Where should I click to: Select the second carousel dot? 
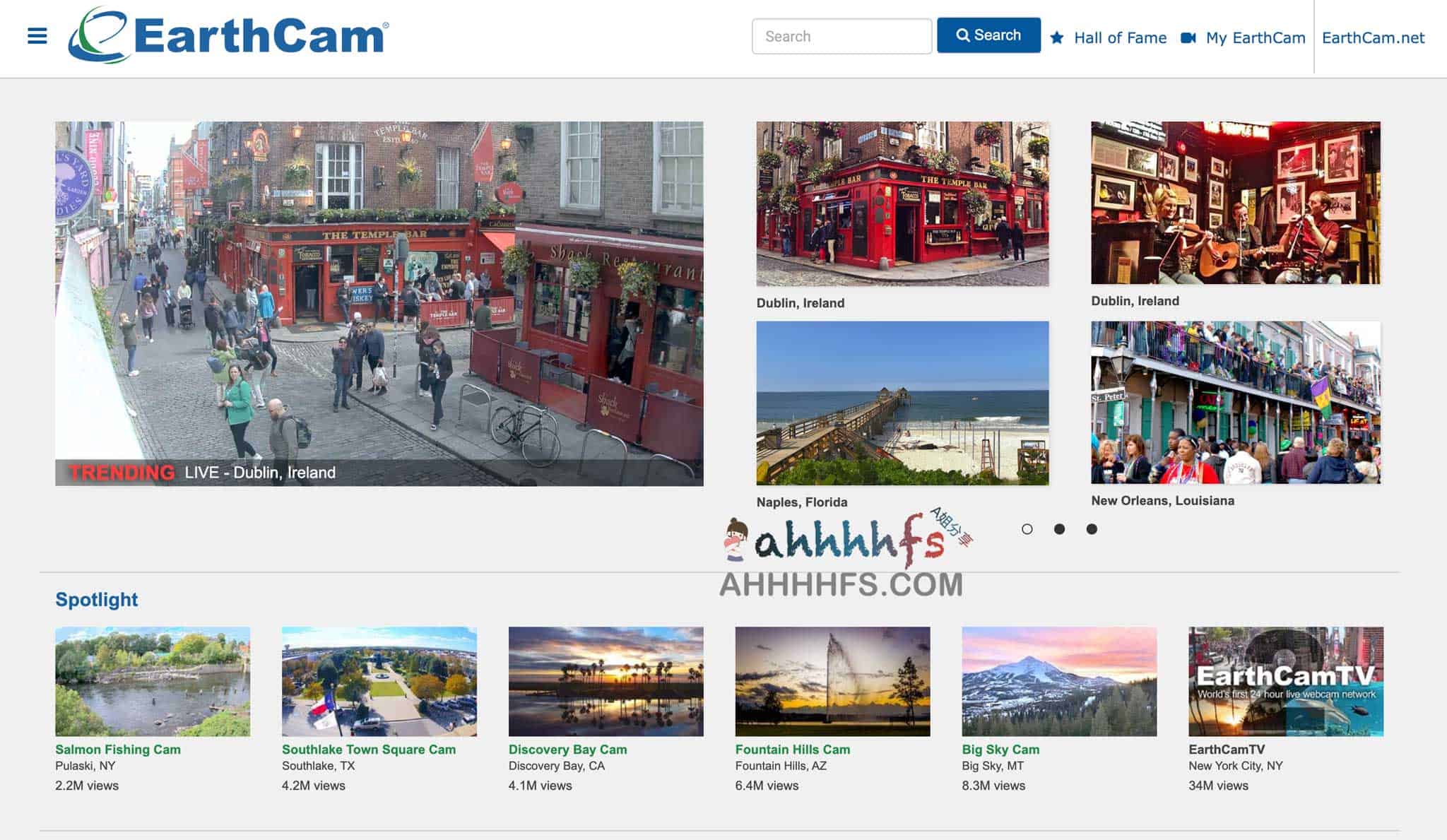(1059, 529)
